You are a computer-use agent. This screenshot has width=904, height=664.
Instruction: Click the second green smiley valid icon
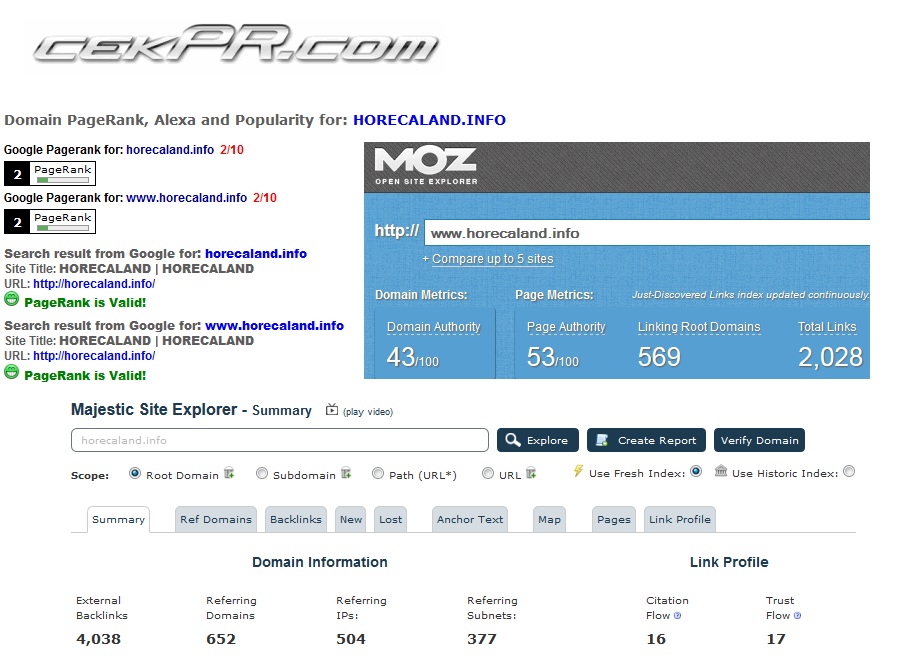pyautogui.click(x=12, y=372)
